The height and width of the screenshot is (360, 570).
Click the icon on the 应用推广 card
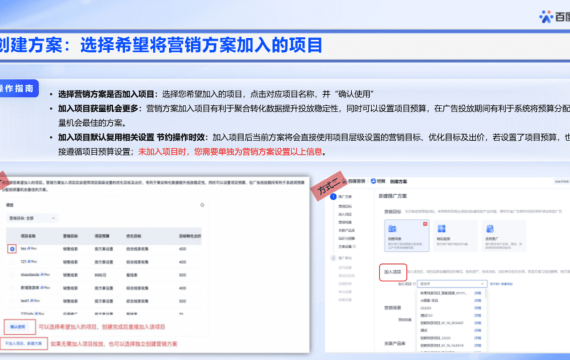pos(490,229)
